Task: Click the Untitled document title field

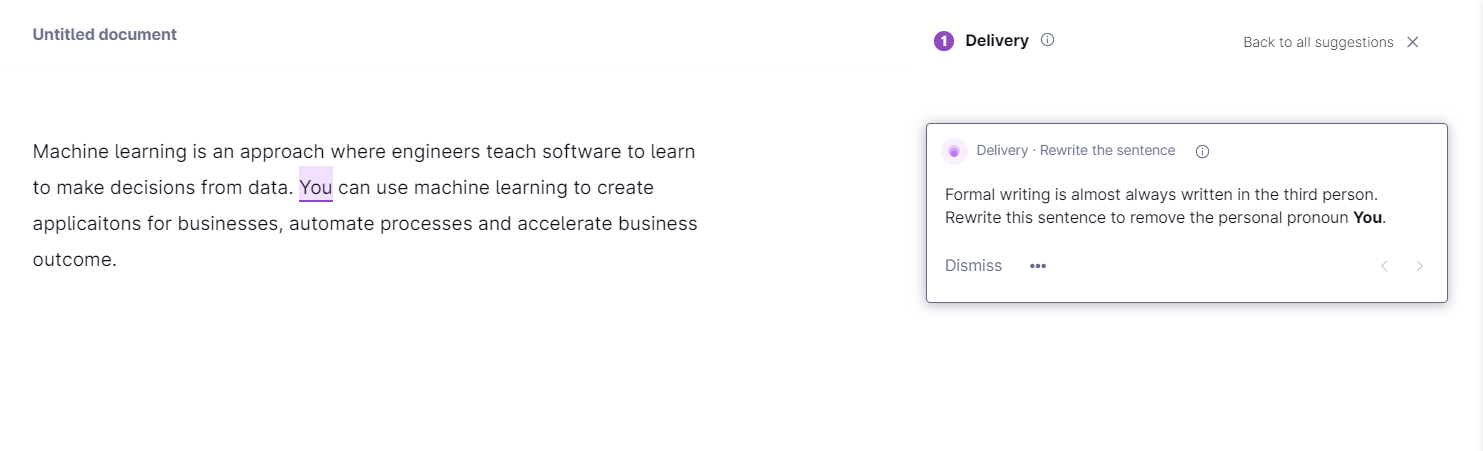Action: (105, 34)
